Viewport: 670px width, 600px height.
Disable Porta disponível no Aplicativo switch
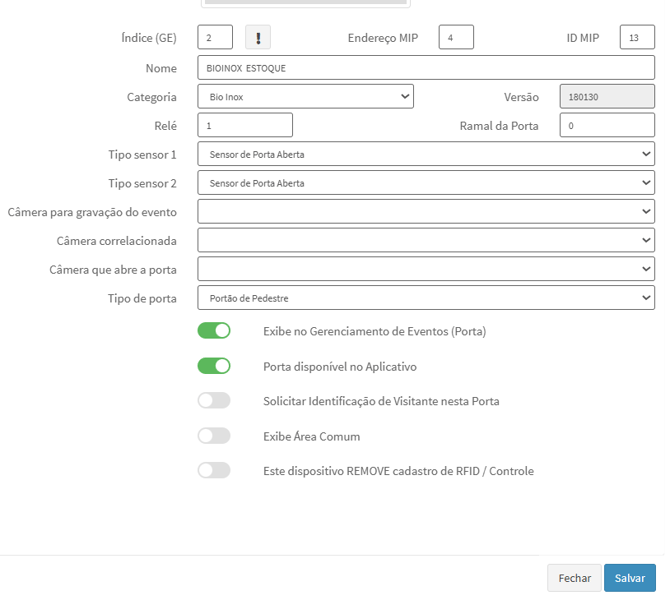pos(214,366)
